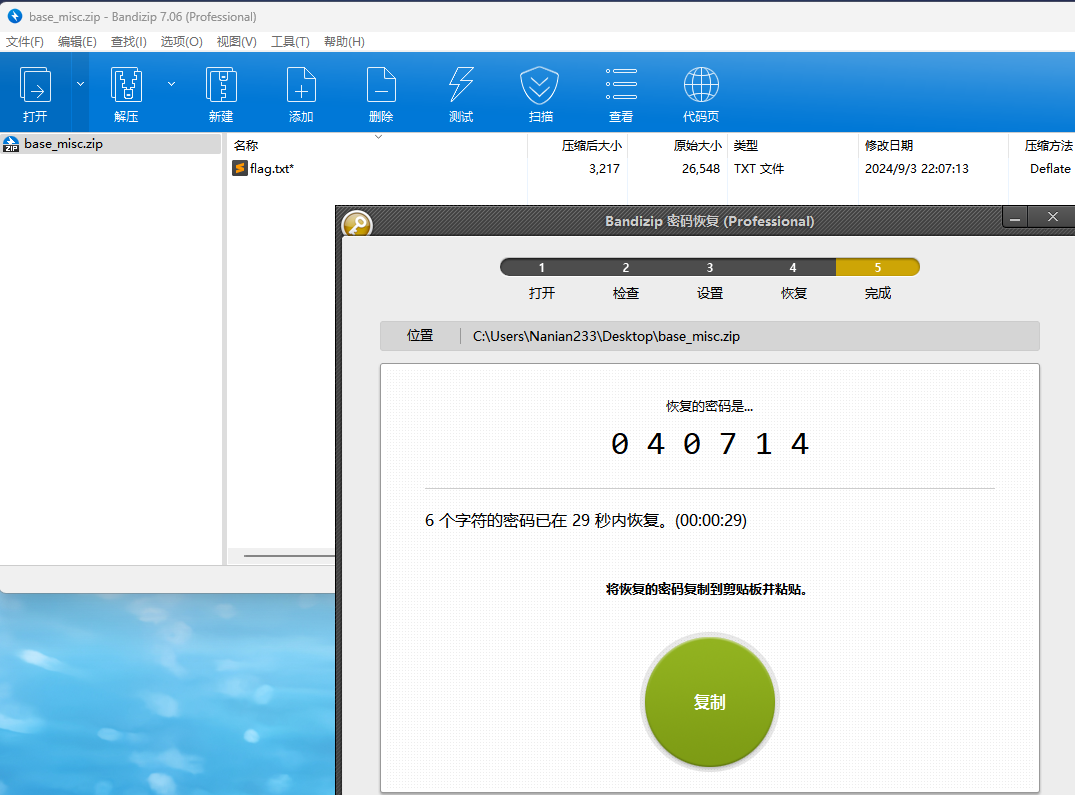Image resolution: width=1075 pixels, height=795 pixels.
Task: Click the 2024/9/3 22:07:13 date cell
Action: [x=917, y=169]
